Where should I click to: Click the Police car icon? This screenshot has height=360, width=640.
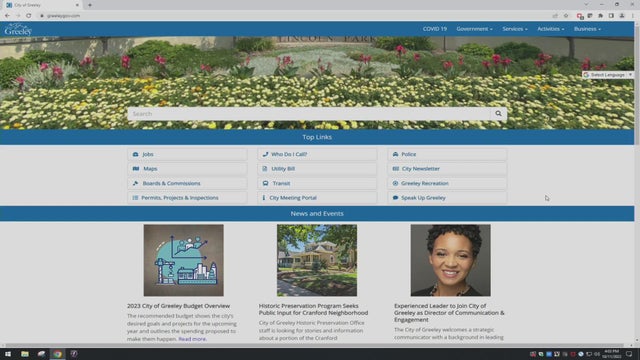coord(395,154)
